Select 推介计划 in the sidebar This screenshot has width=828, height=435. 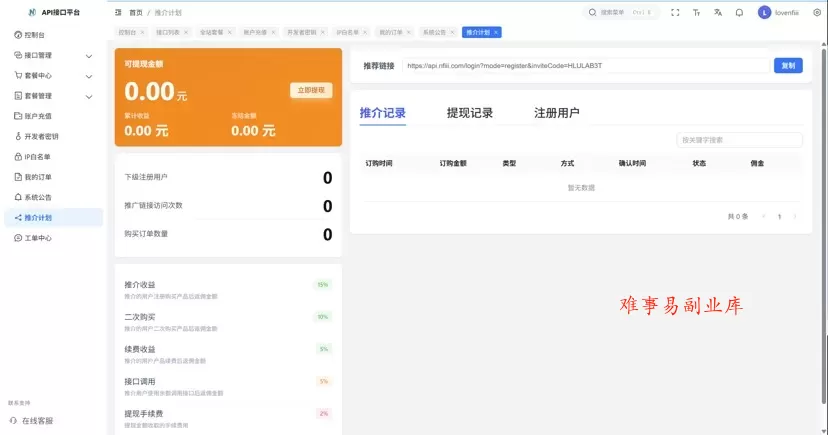point(53,218)
